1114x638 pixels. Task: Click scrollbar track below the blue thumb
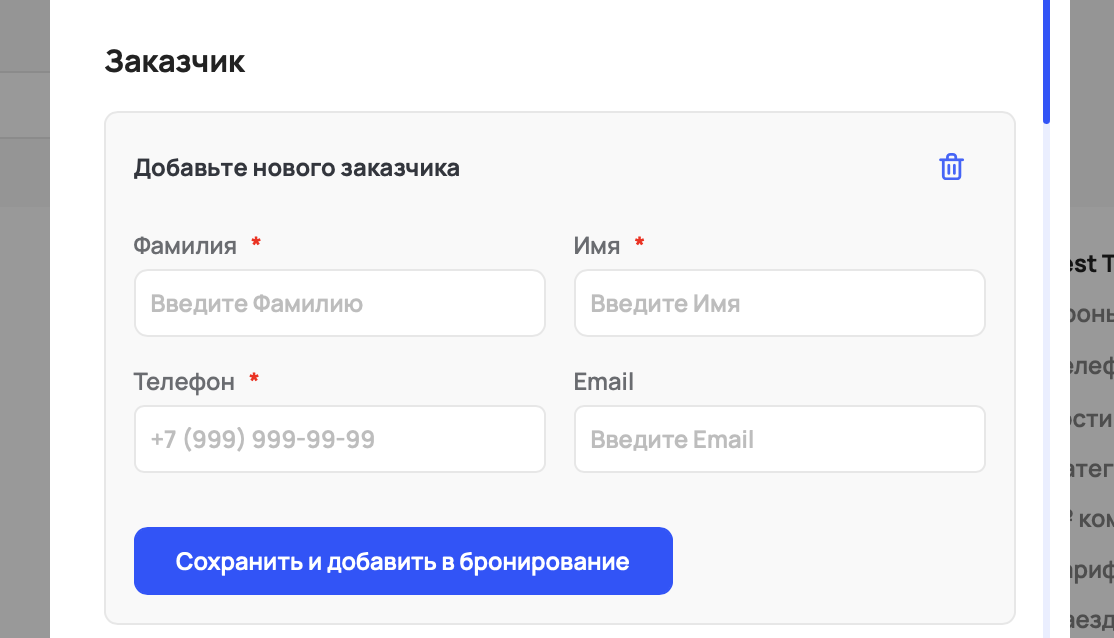tap(1046, 380)
